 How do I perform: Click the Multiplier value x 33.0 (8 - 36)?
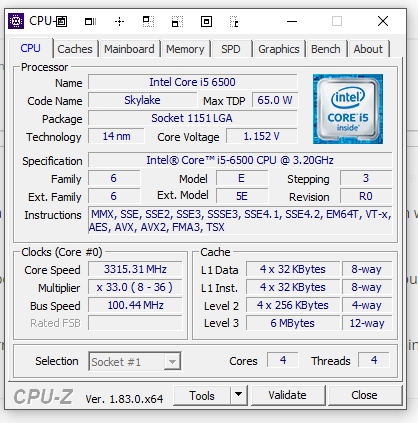135,287
